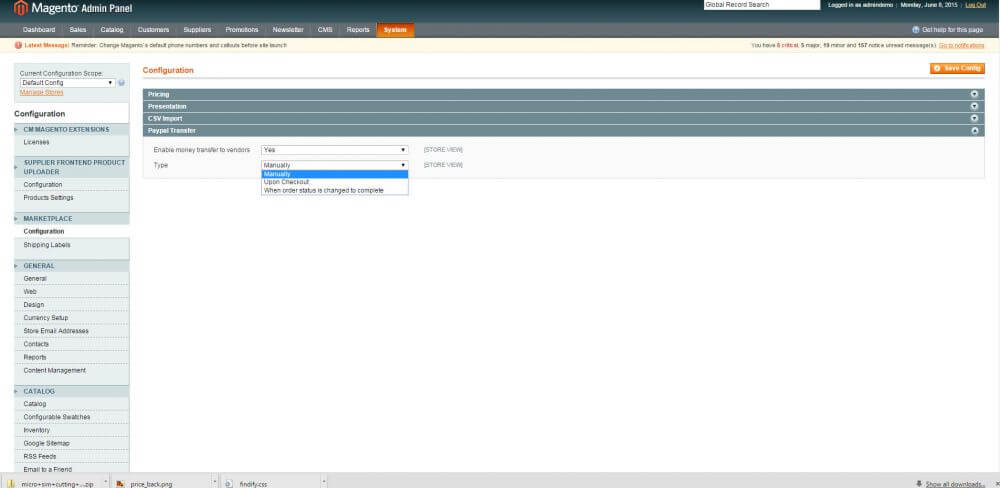This screenshot has width=1000, height=488.
Task: Open Current Configuration Scope dropdown
Action: pos(68,83)
